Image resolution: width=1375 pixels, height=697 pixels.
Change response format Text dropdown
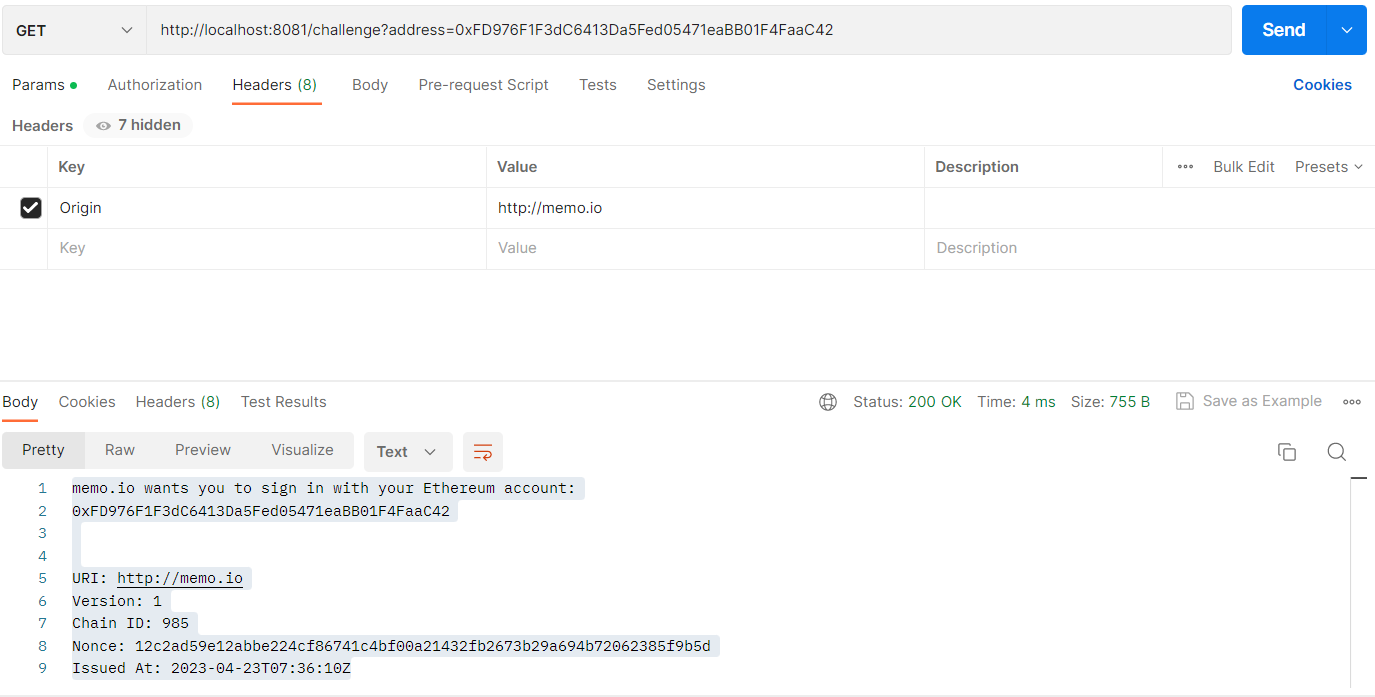pyautogui.click(x=407, y=452)
